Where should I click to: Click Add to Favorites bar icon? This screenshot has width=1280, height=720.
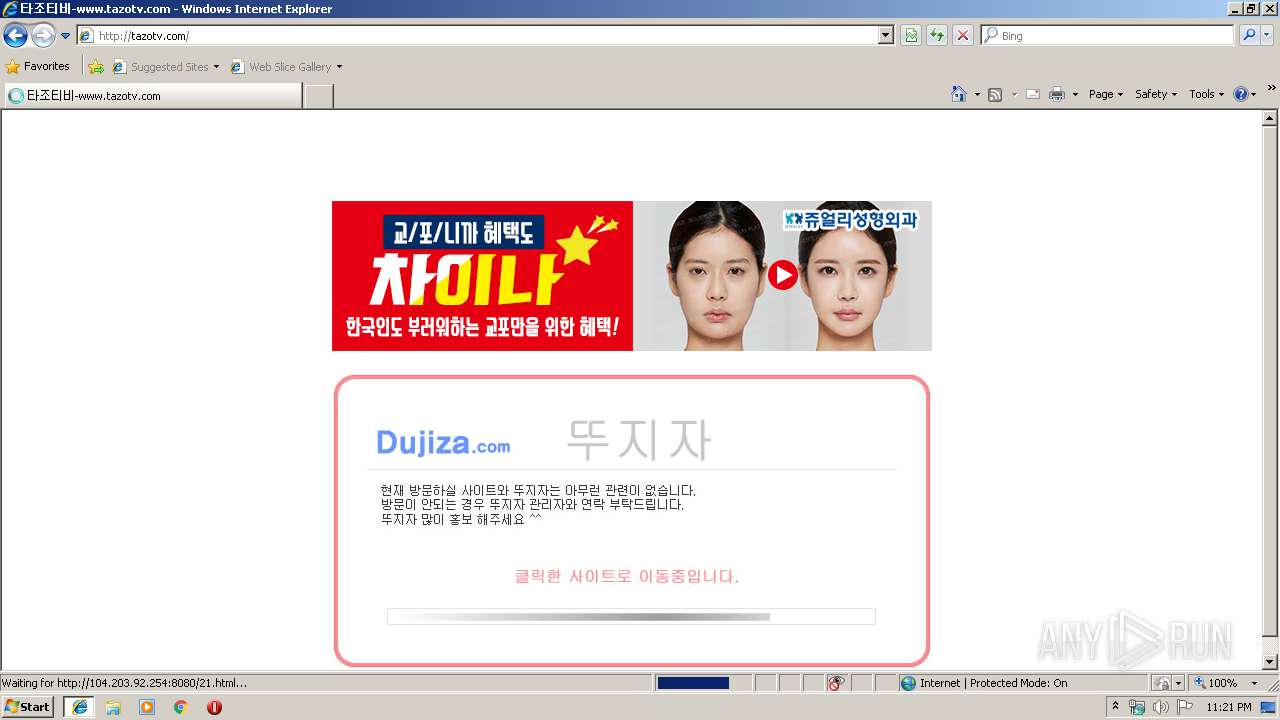[96, 67]
